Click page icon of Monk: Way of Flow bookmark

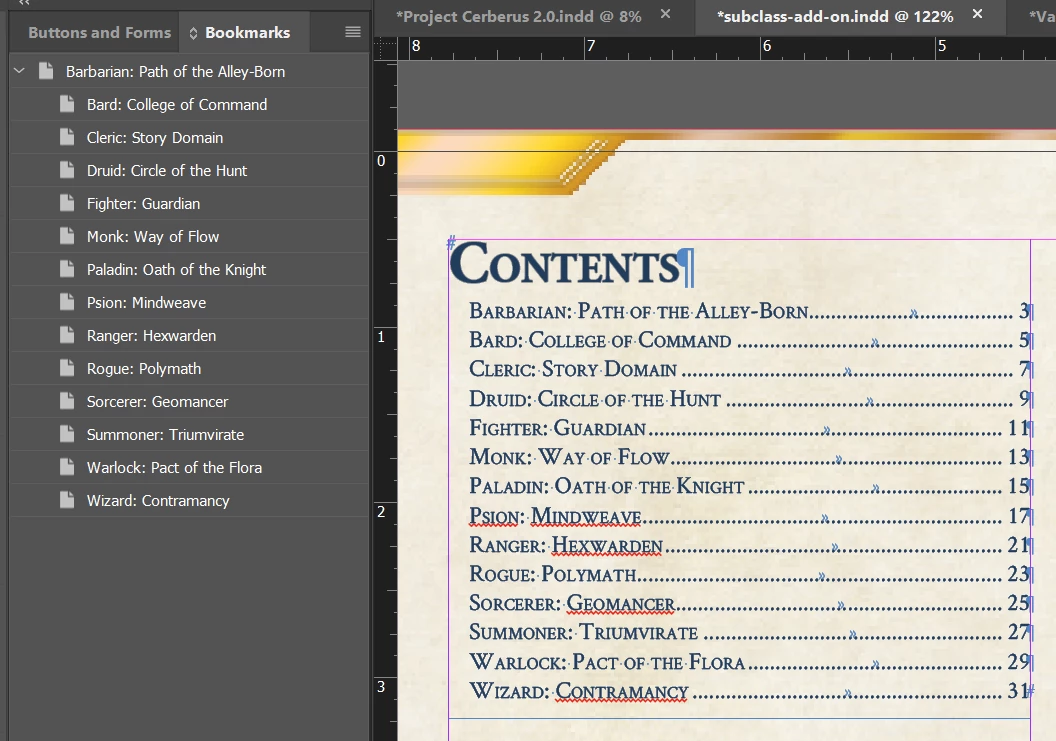[67, 236]
